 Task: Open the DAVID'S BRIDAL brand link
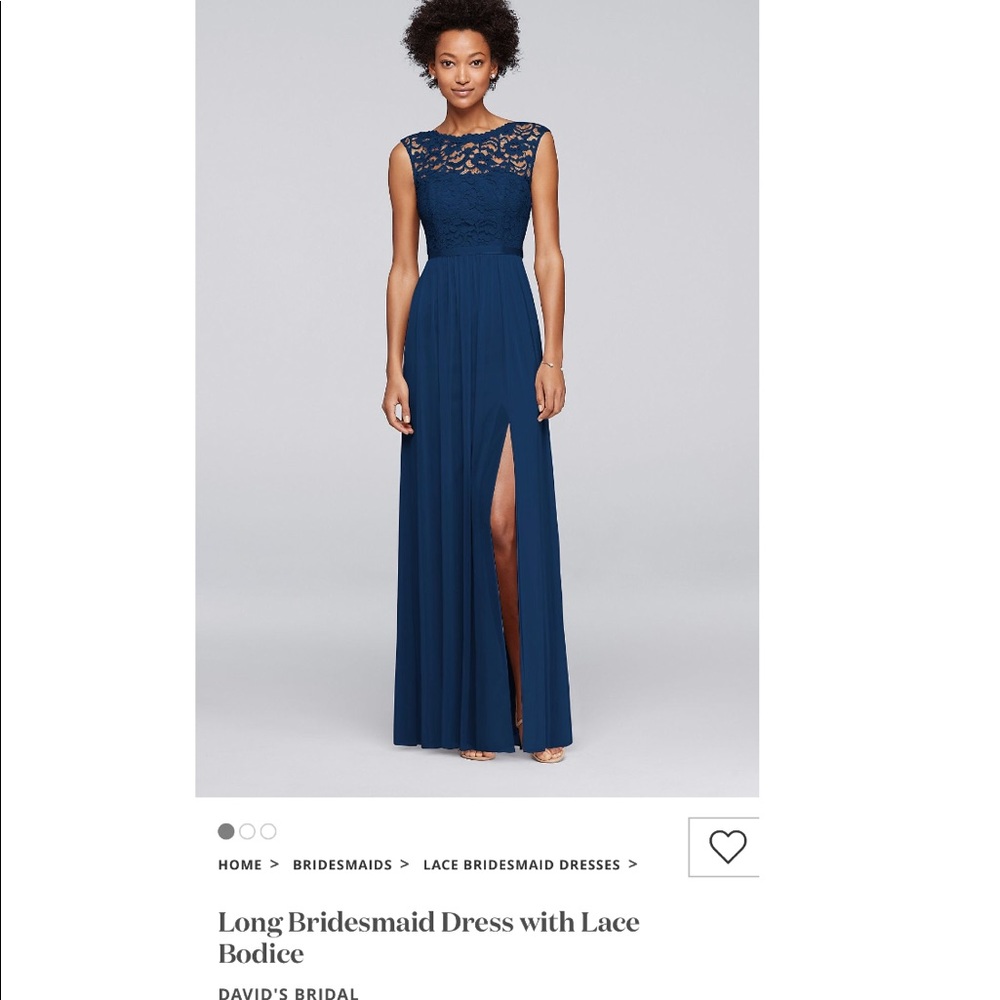tap(288, 992)
